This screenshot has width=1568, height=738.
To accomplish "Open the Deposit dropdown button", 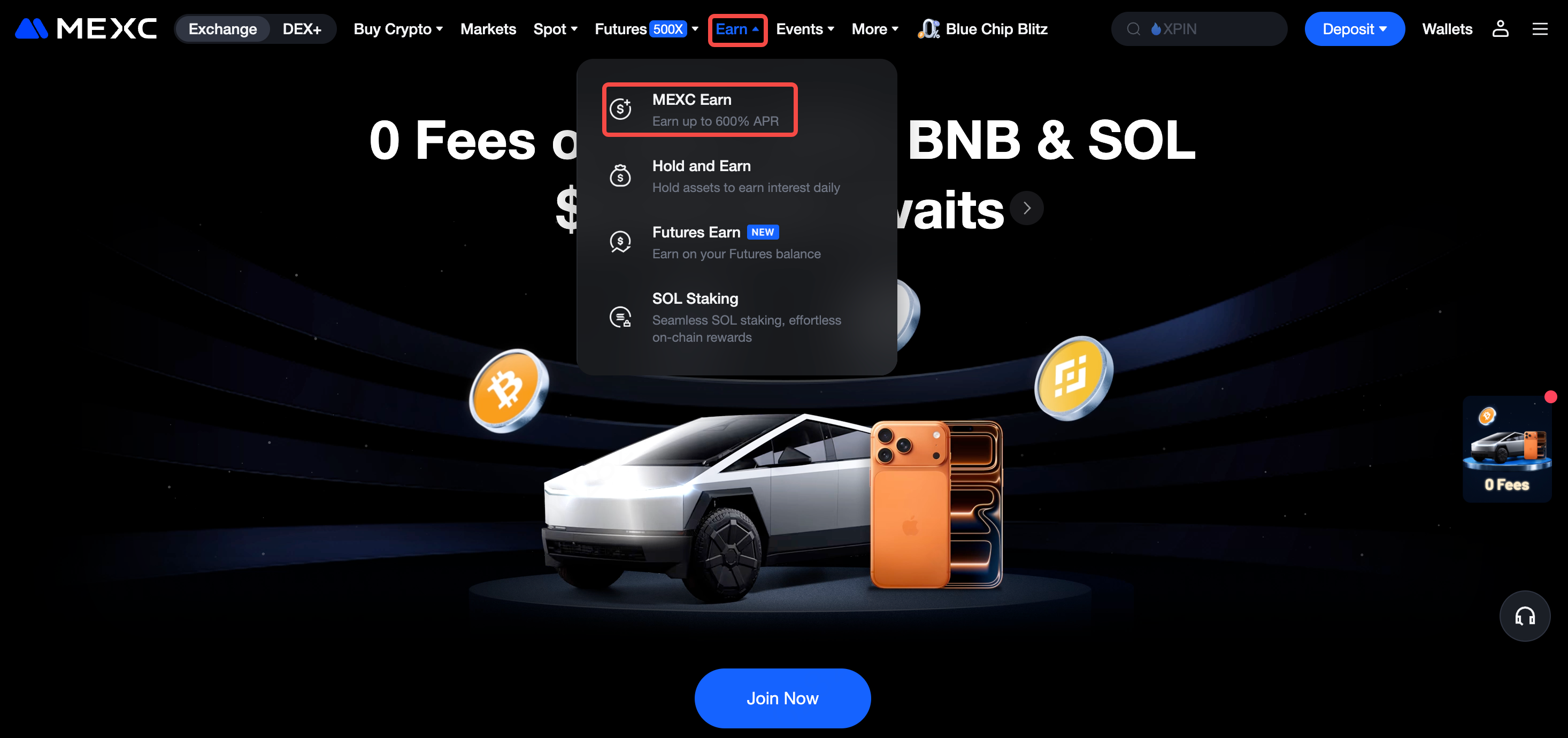I will click(x=1354, y=29).
